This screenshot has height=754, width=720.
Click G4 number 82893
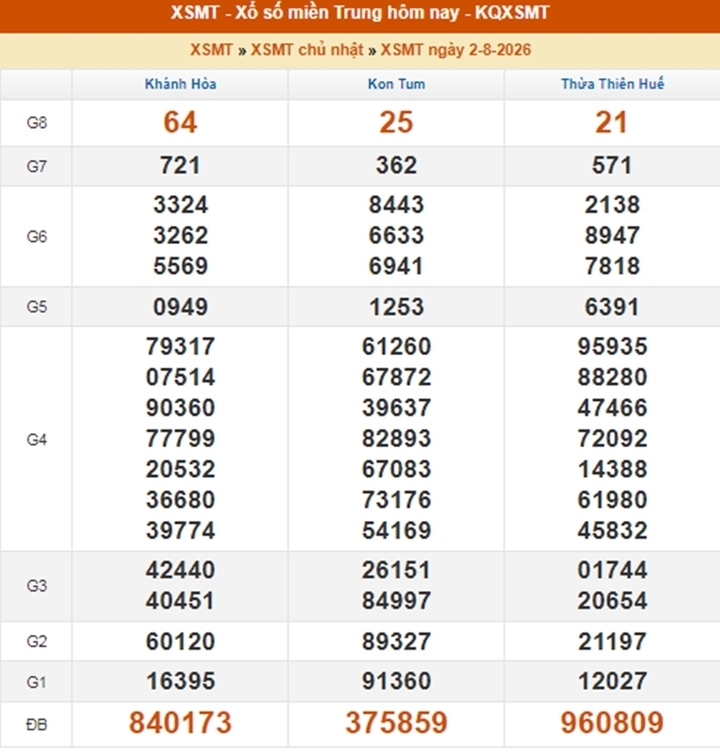click(x=396, y=439)
